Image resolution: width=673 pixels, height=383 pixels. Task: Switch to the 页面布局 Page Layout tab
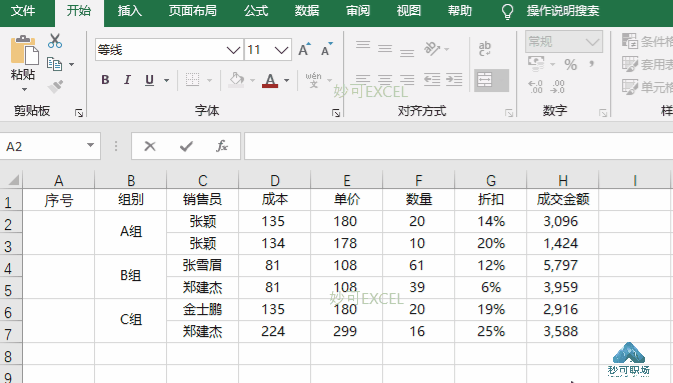tap(192, 11)
